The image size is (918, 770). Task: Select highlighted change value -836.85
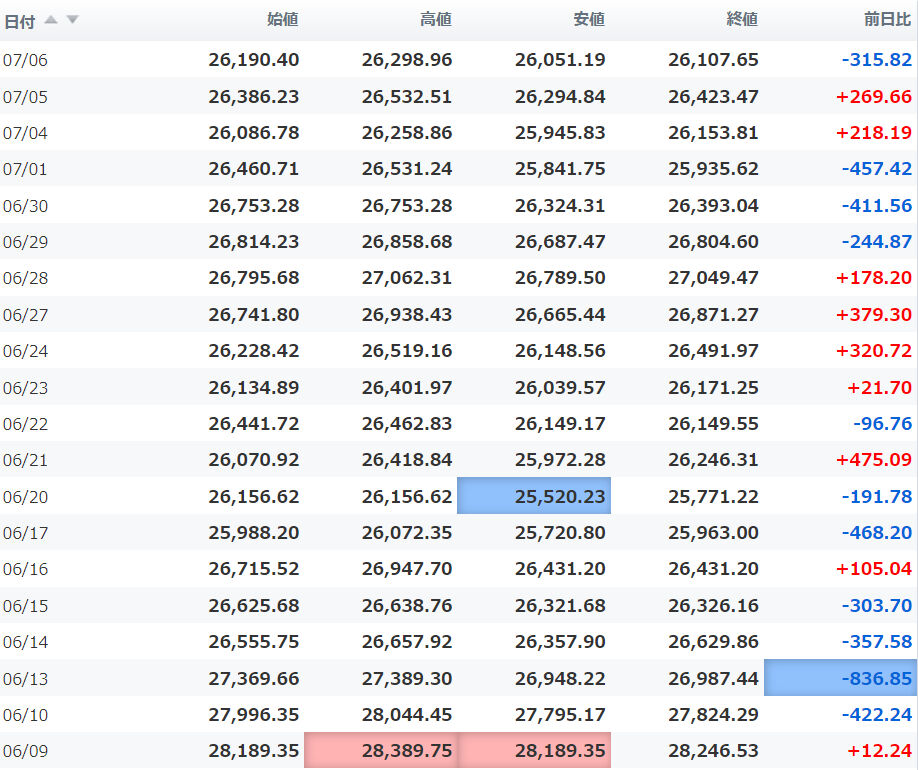841,678
